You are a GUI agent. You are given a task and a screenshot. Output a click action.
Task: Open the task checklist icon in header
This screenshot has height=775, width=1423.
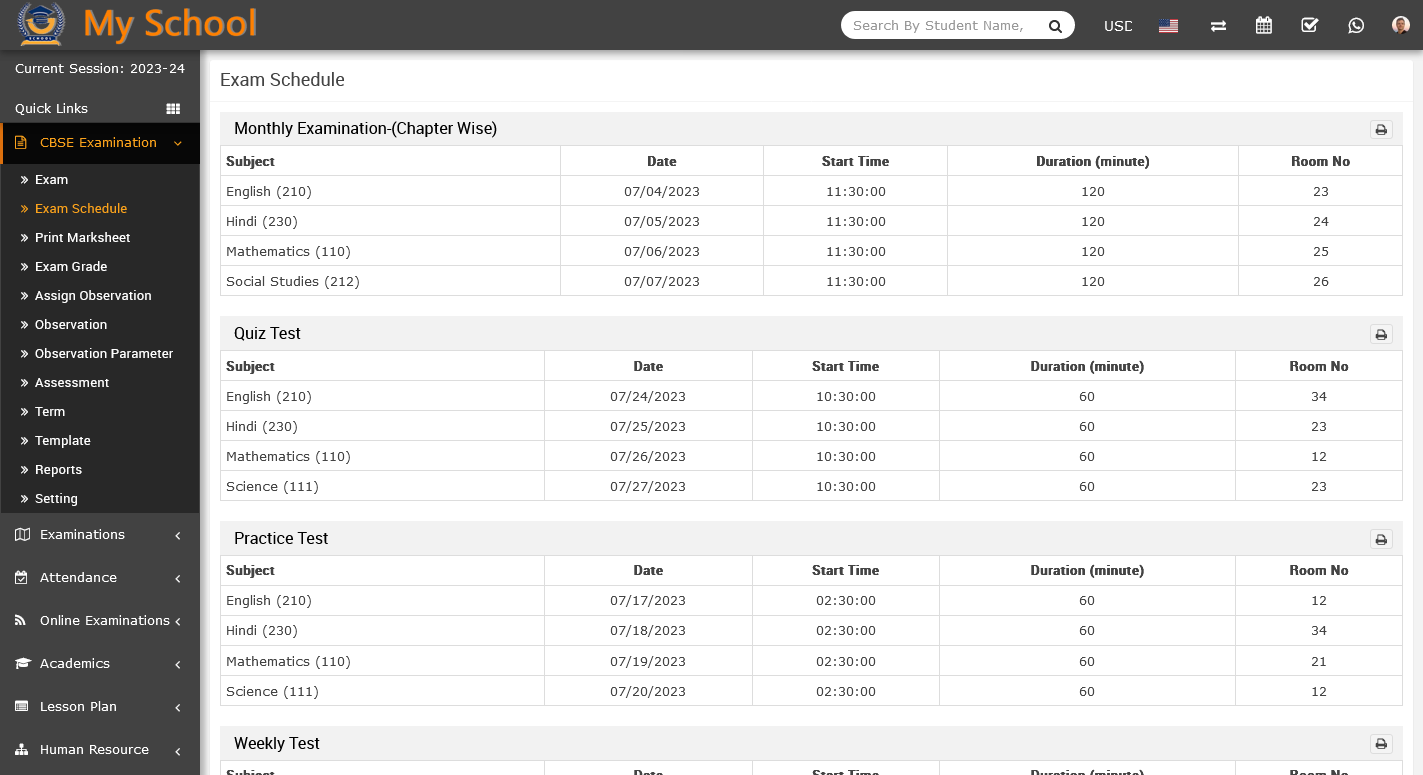click(1310, 26)
